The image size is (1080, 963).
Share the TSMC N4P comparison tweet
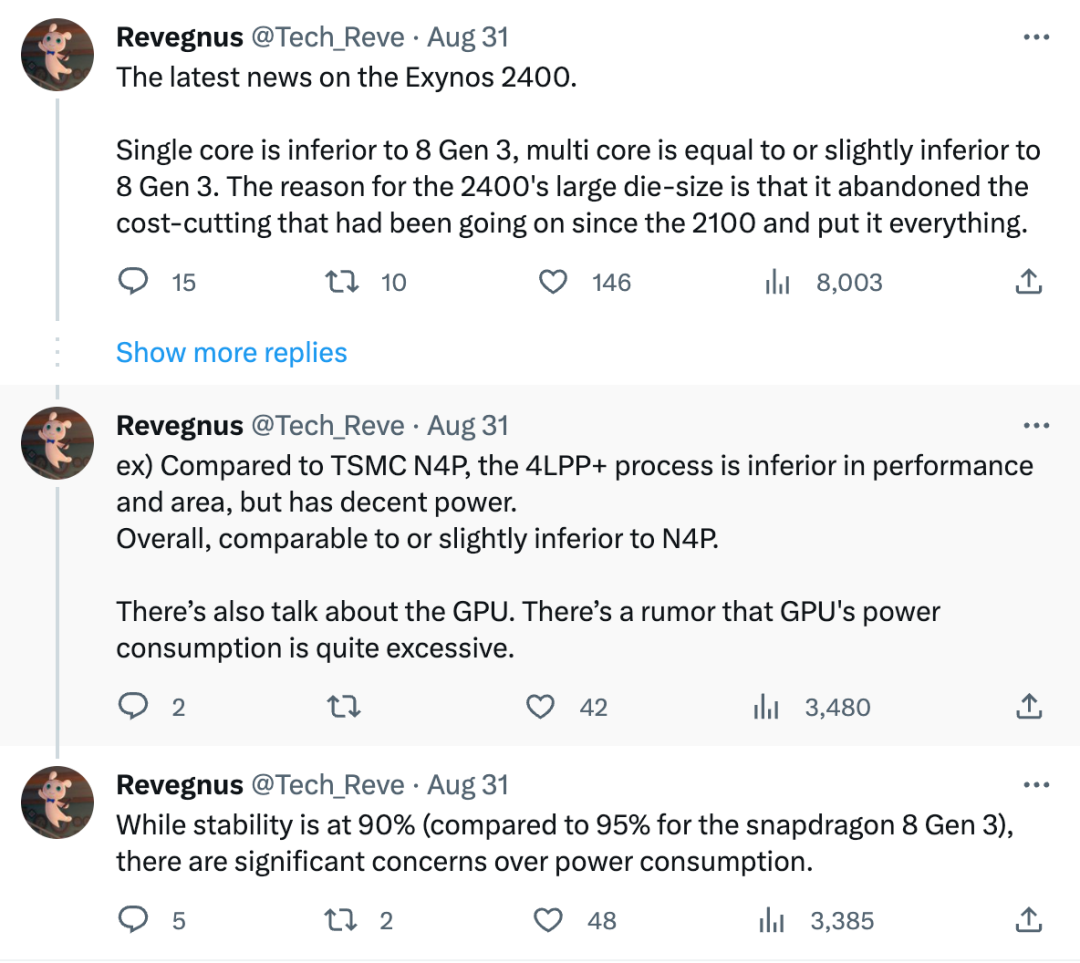click(x=1028, y=707)
